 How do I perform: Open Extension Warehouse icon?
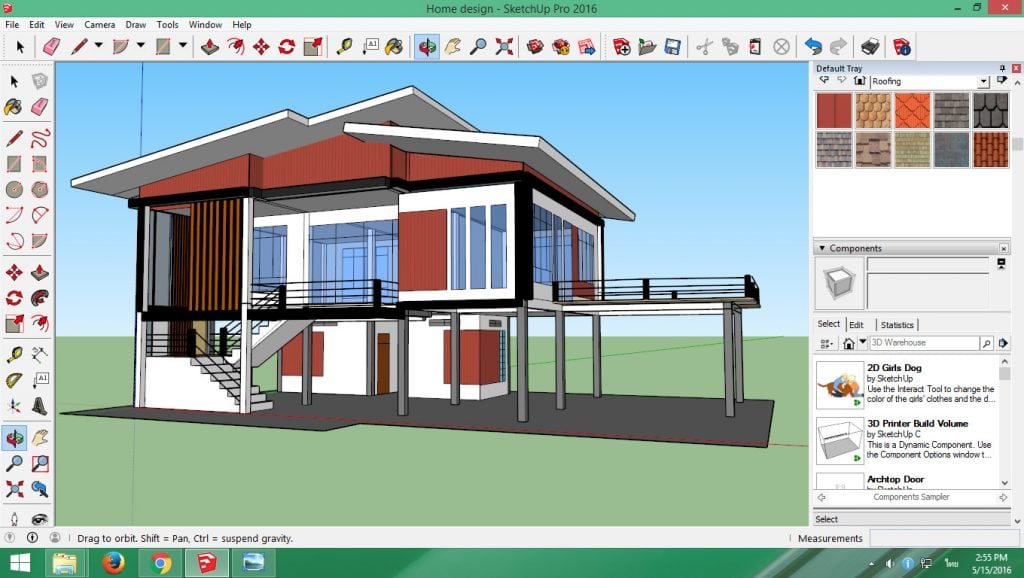click(561, 46)
